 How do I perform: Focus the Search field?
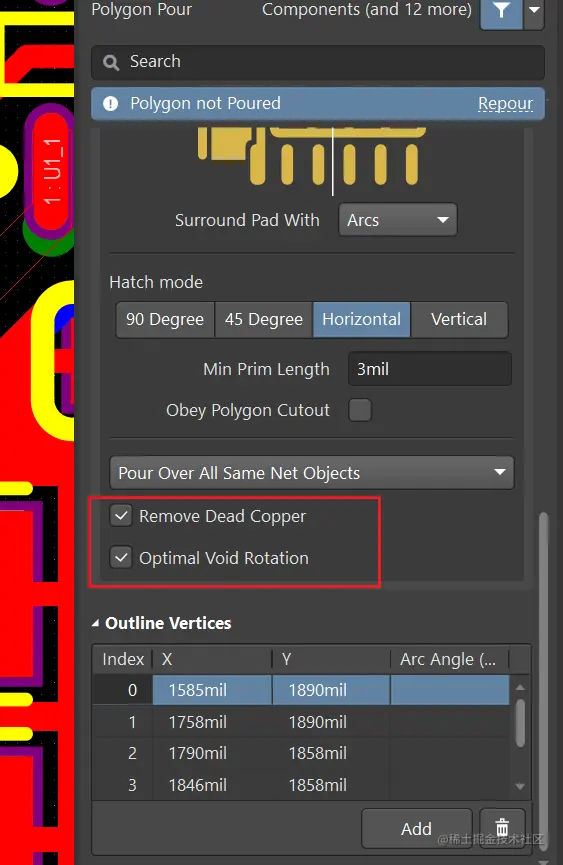(318, 62)
